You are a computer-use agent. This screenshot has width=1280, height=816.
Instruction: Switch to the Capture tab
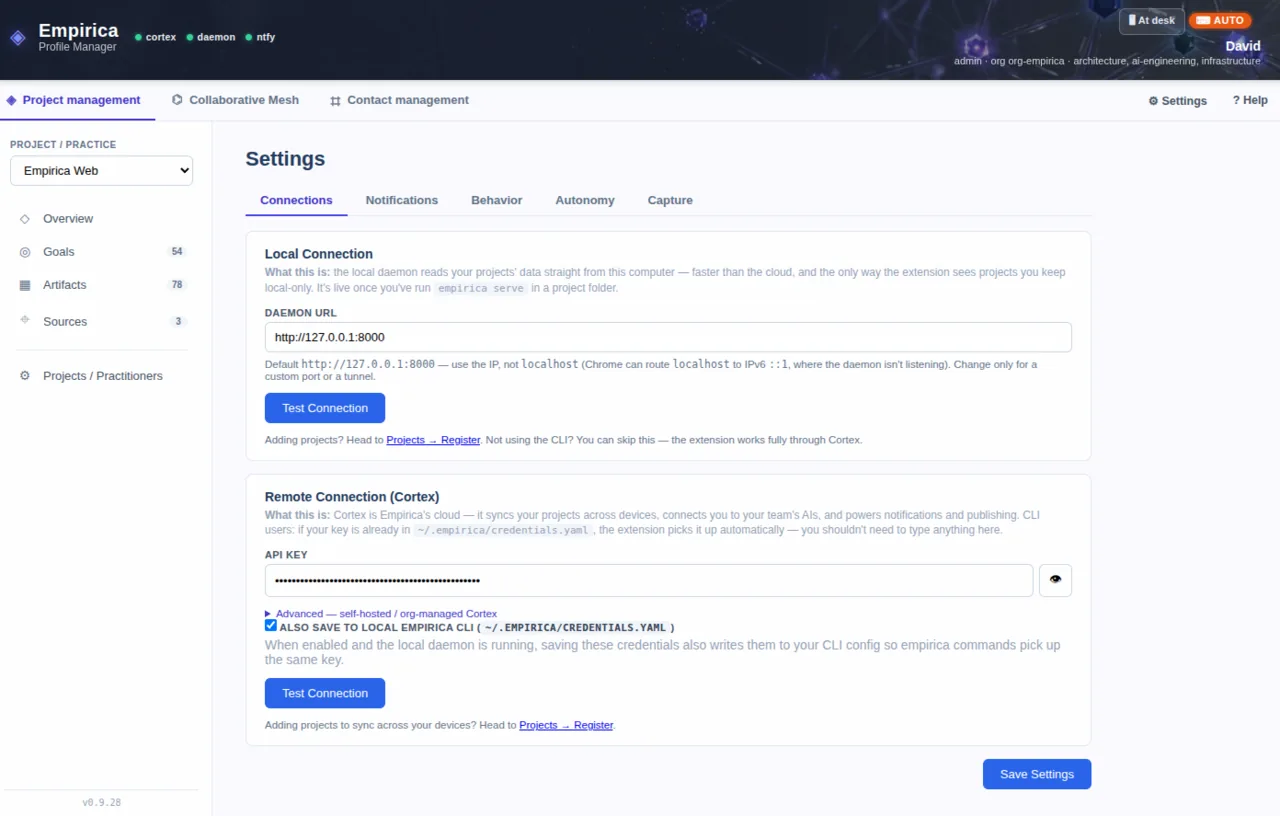point(670,200)
